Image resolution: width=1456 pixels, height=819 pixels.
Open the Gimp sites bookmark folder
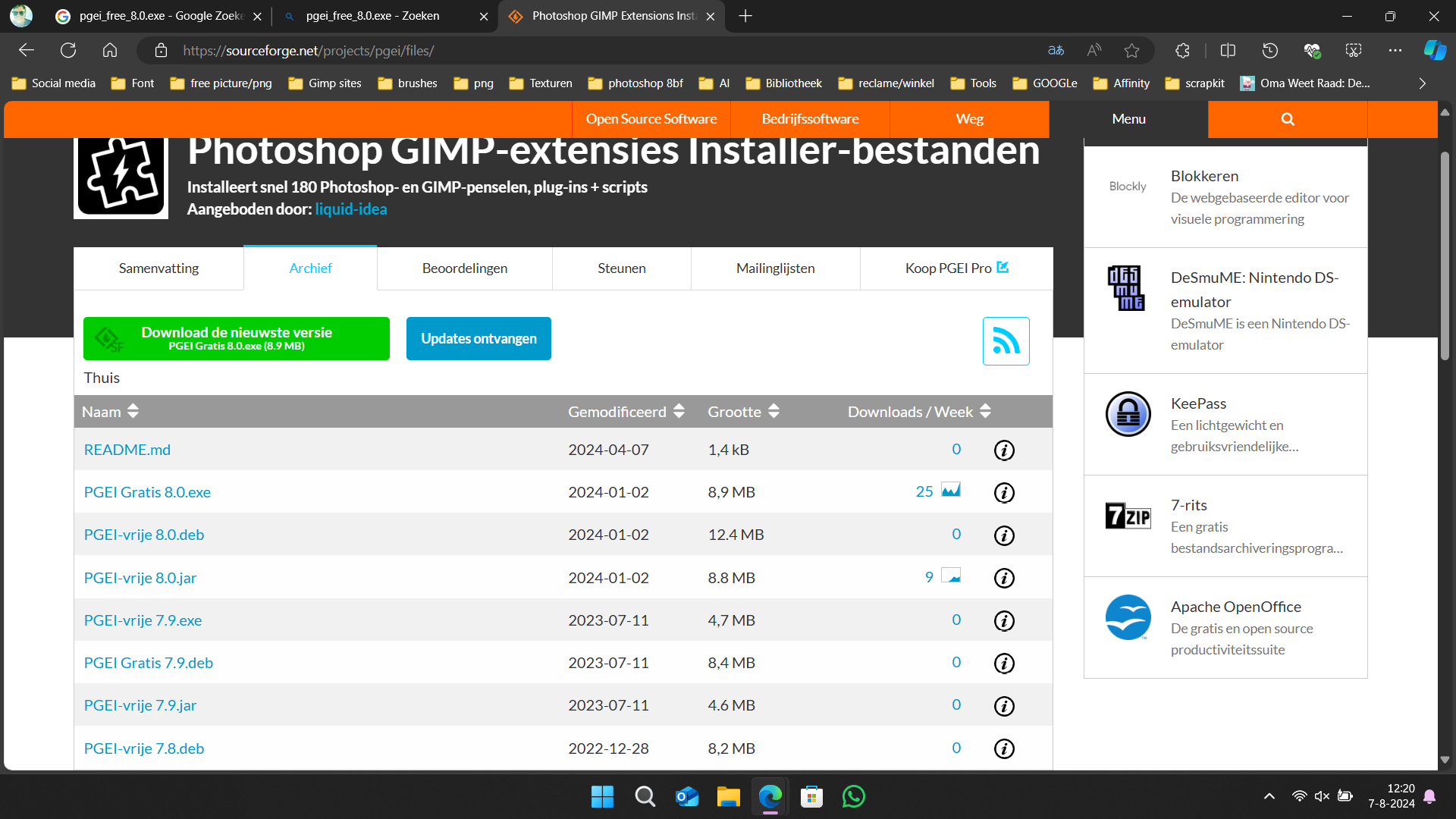pyautogui.click(x=325, y=83)
